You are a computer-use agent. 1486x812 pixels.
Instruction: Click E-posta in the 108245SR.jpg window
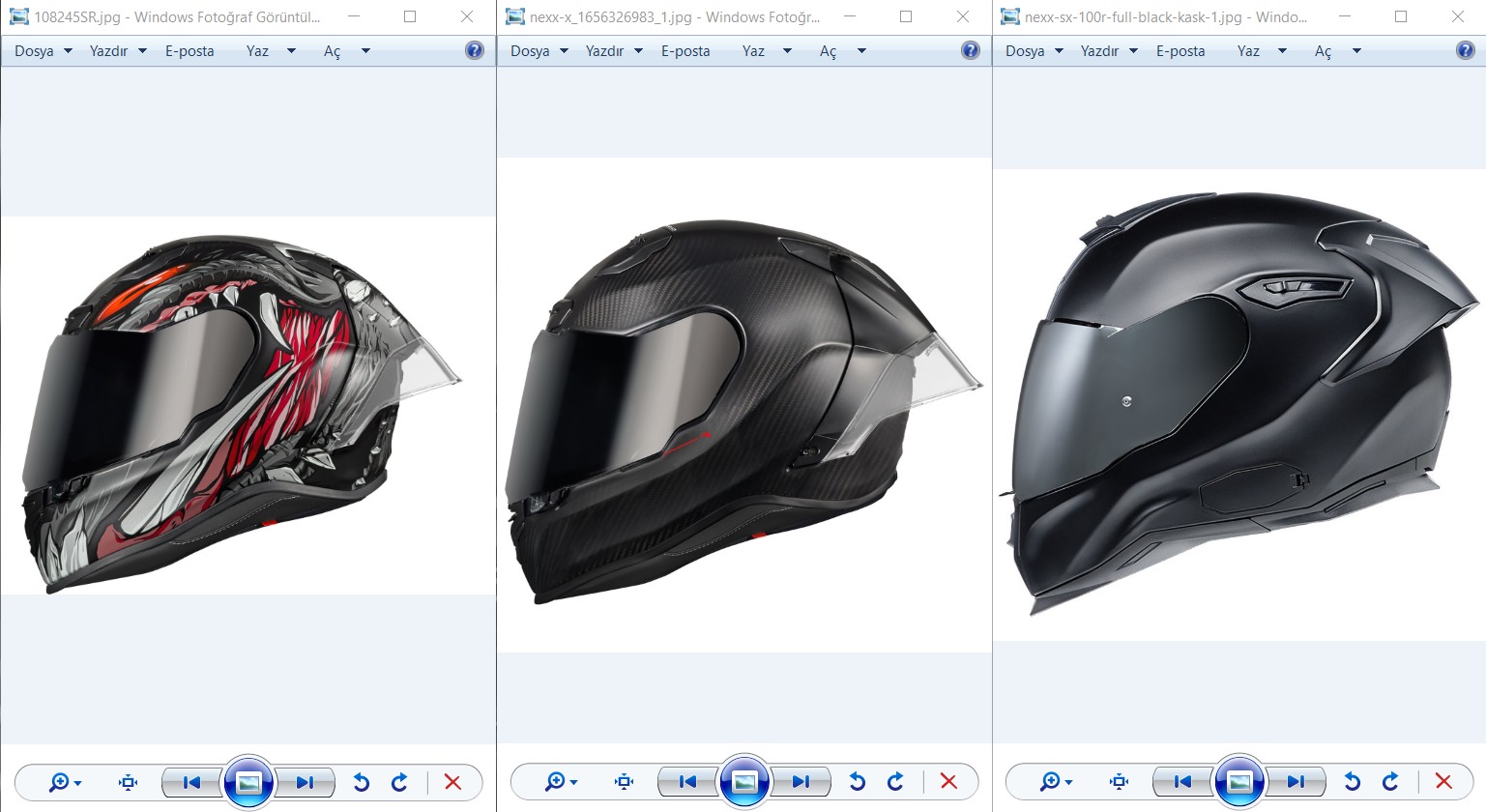(x=189, y=51)
